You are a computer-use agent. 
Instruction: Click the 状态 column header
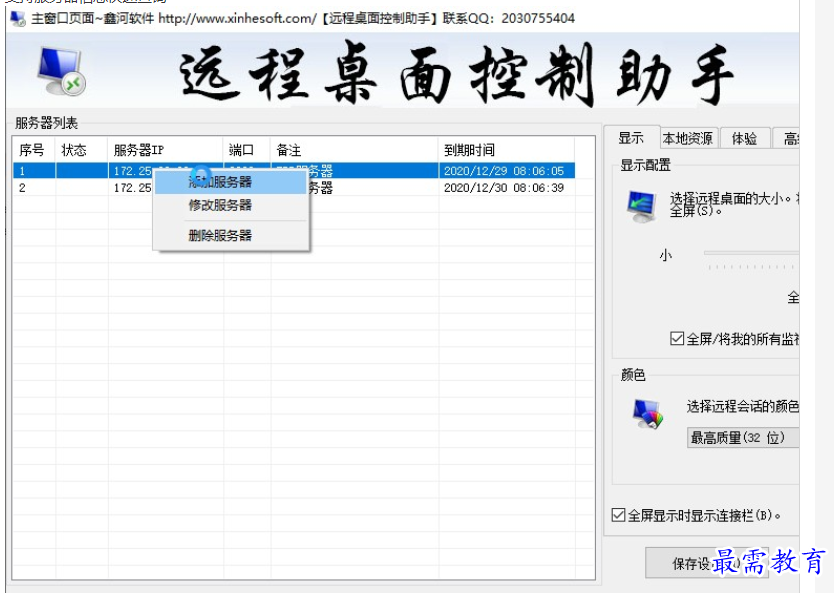pyautogui.click(x=81, y=151)
